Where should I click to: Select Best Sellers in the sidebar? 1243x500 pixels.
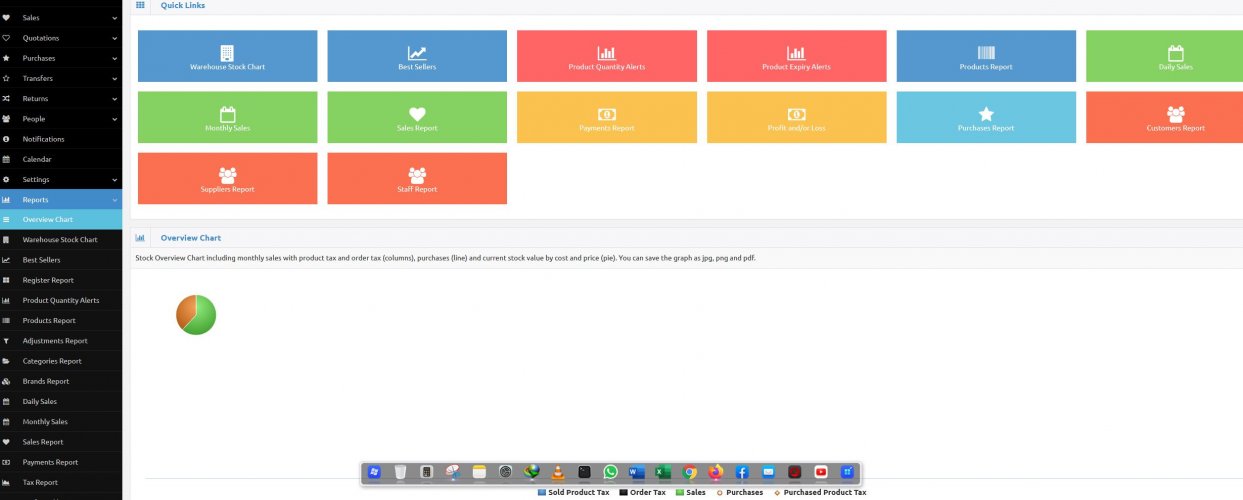pyautogui.click(x=61, y=260)
